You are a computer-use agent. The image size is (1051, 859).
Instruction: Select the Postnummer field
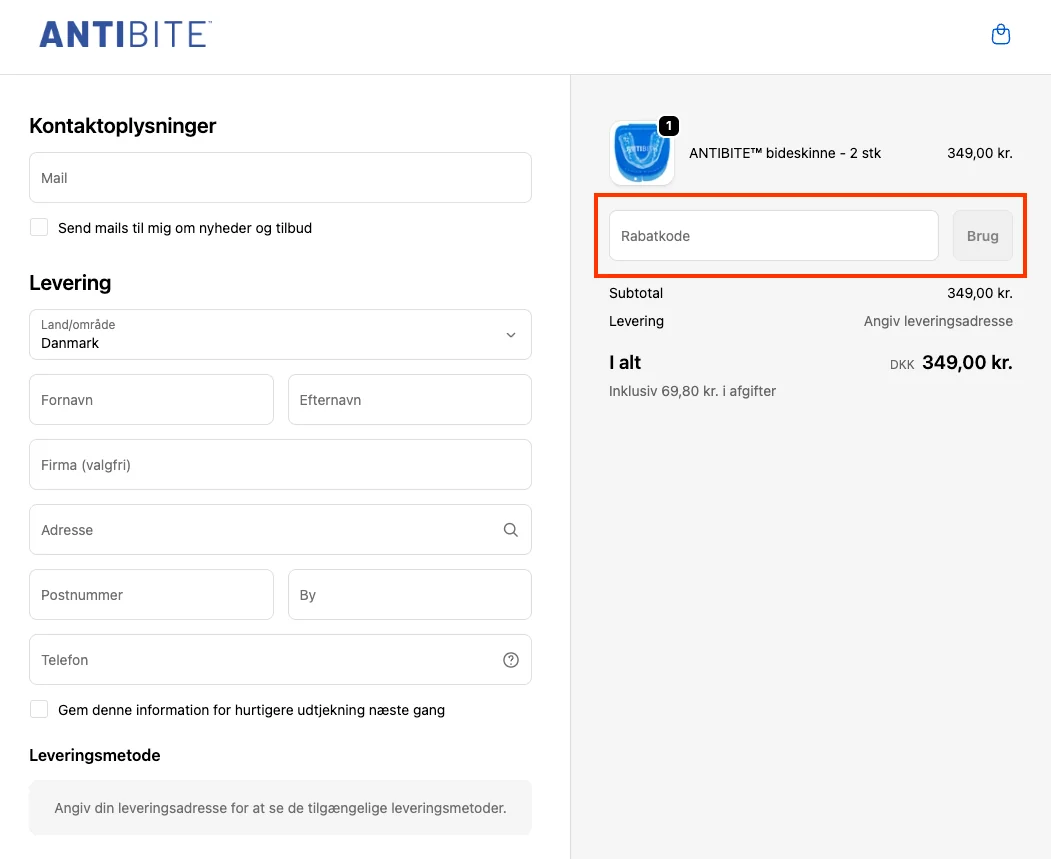pyautogui.click(x=151, y=594)
